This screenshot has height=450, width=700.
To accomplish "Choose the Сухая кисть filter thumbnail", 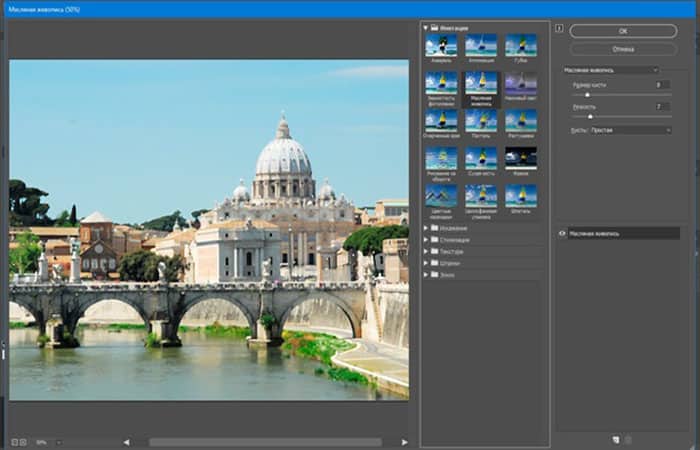I will pos(481,158).
